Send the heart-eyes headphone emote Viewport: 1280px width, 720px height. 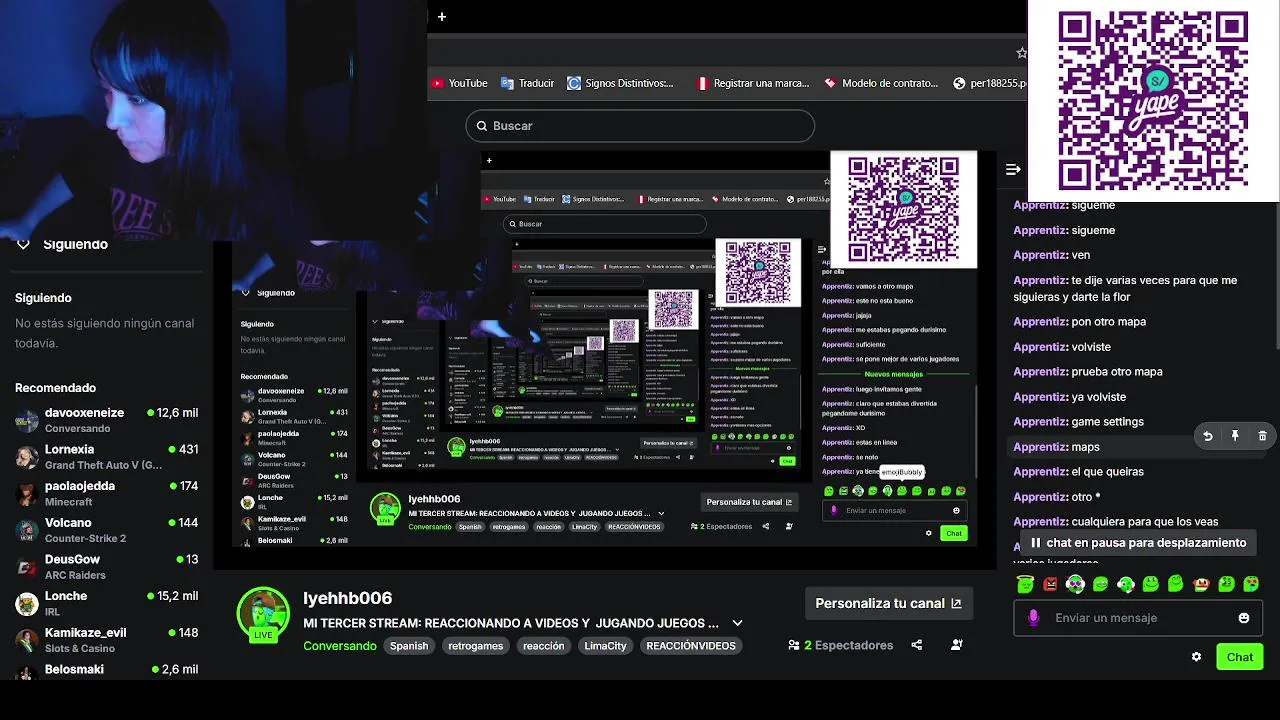(1075, 584)
